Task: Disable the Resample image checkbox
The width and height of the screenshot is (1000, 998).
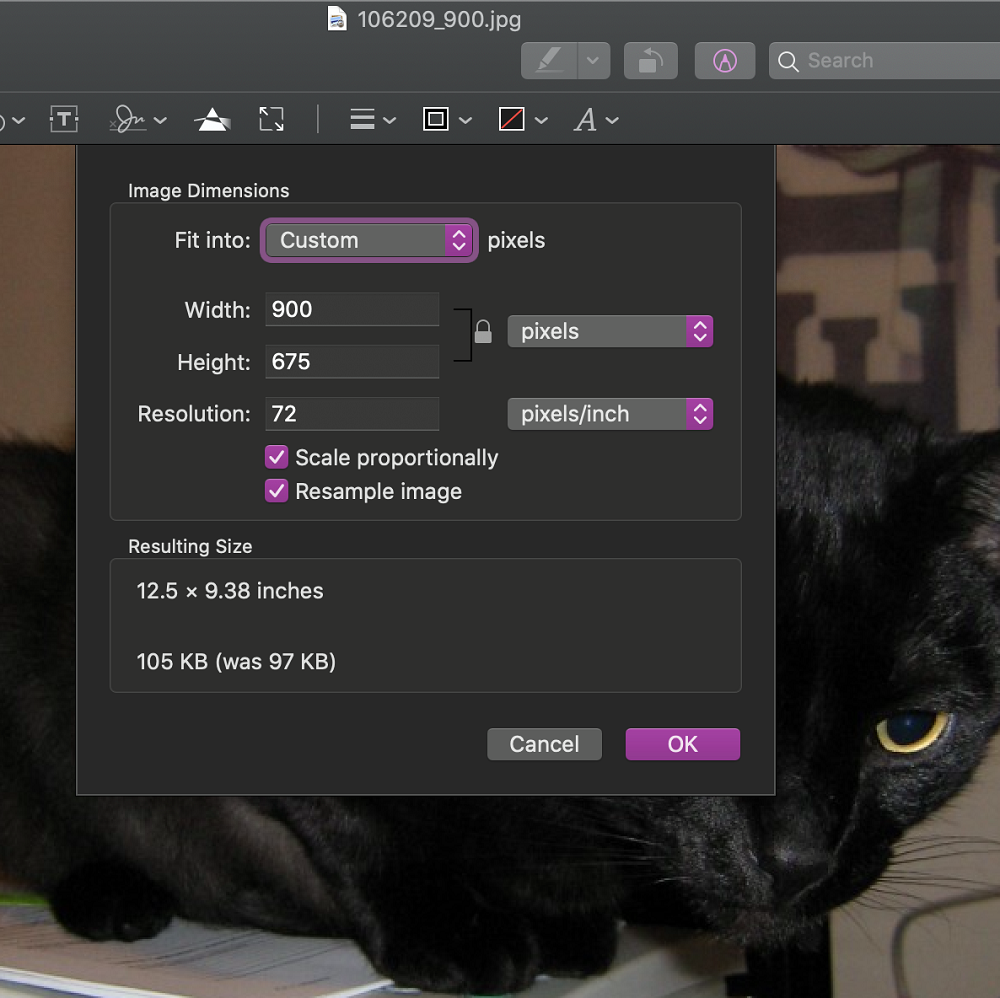Action: coord(277,492)
